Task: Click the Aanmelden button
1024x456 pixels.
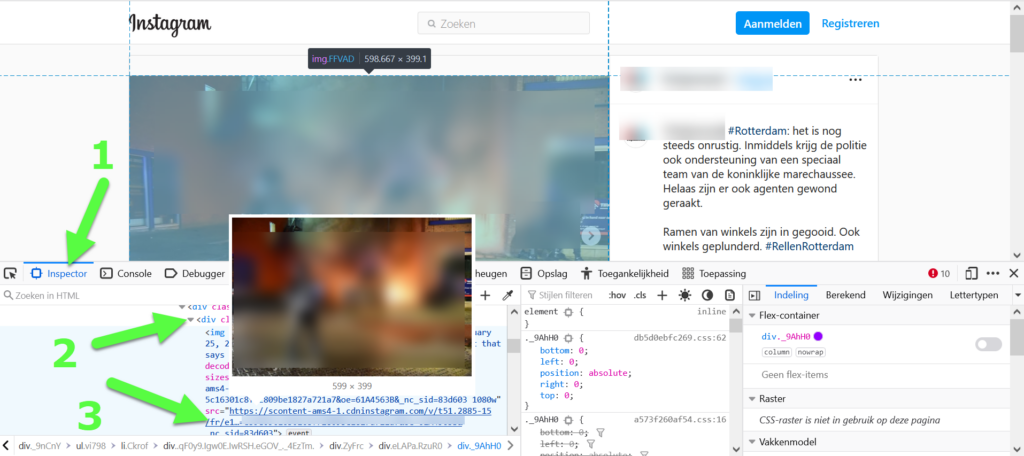Action: pos(773,24)
